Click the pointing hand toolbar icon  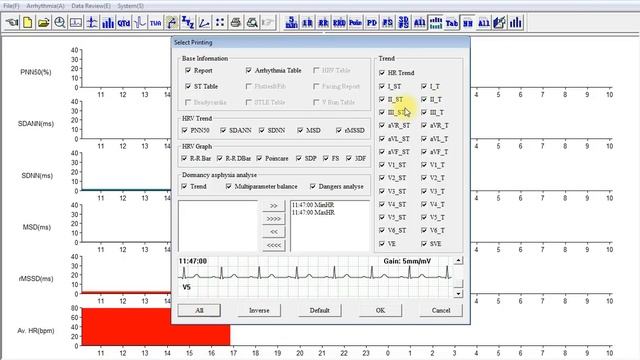12,22
